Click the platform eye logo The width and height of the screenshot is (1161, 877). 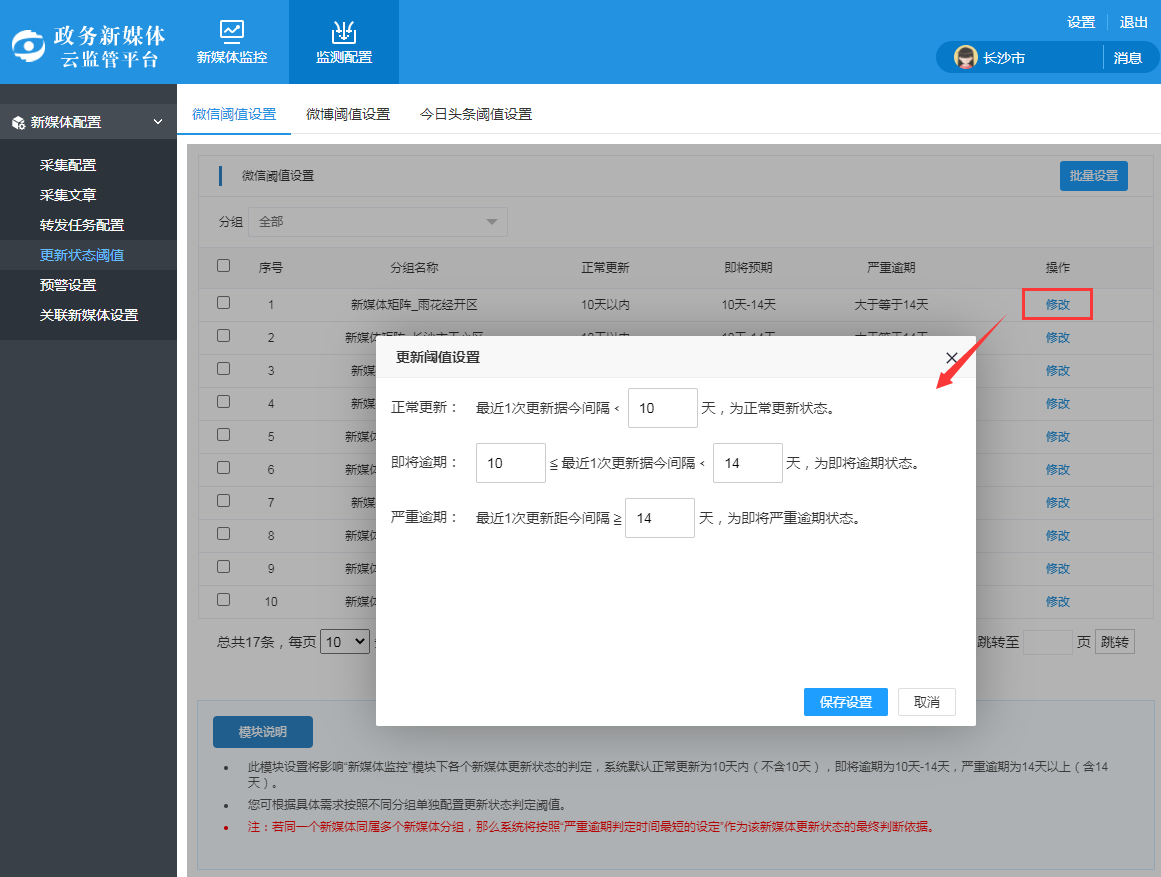click(29, 46)
